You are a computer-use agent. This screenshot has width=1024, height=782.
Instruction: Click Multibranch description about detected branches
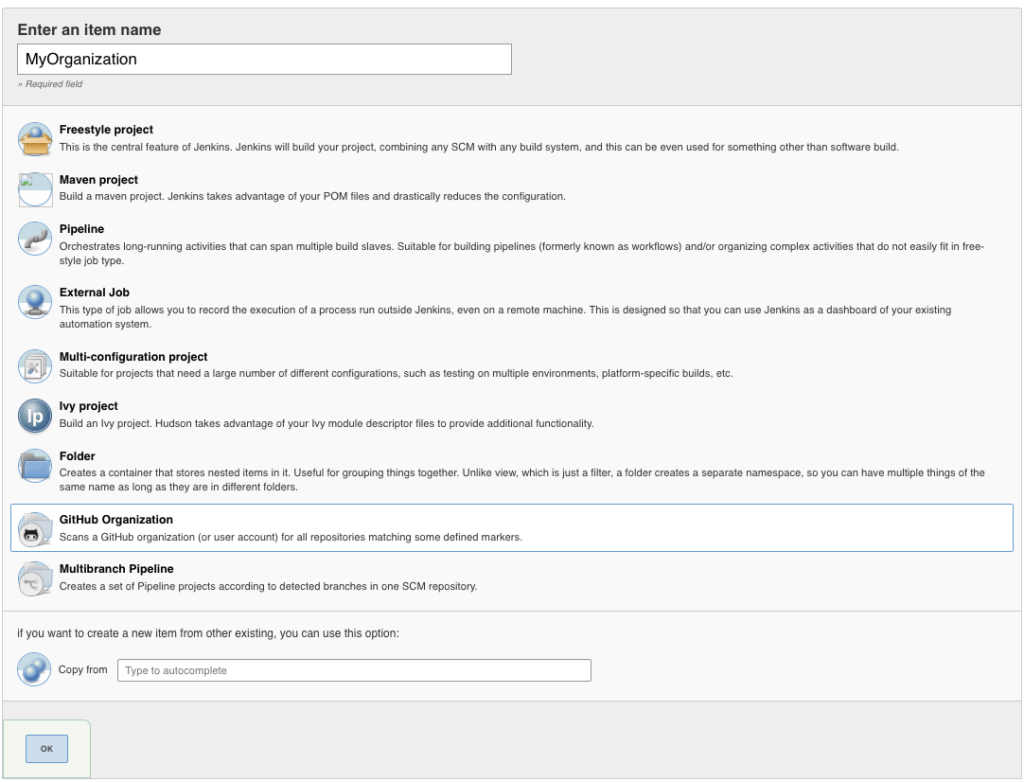268,587
